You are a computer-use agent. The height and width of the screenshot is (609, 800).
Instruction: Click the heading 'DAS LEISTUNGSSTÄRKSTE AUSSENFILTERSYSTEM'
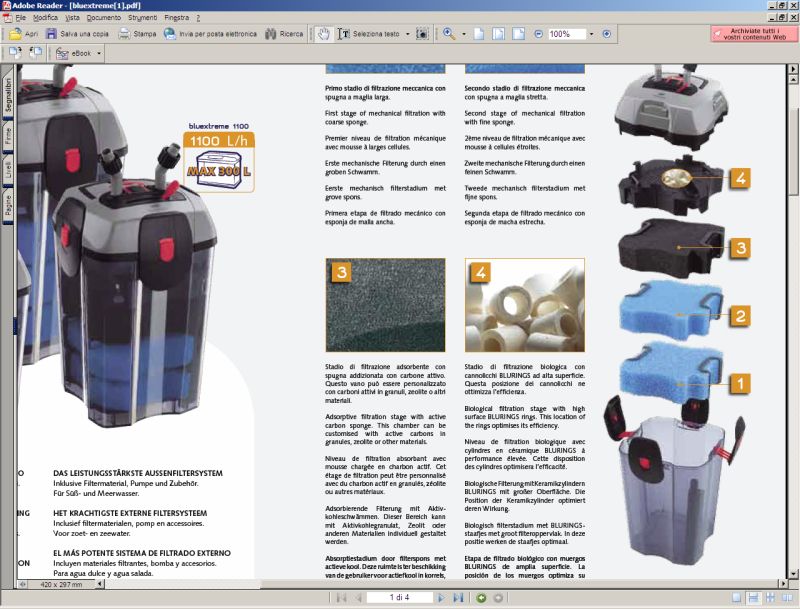(138, 473)
